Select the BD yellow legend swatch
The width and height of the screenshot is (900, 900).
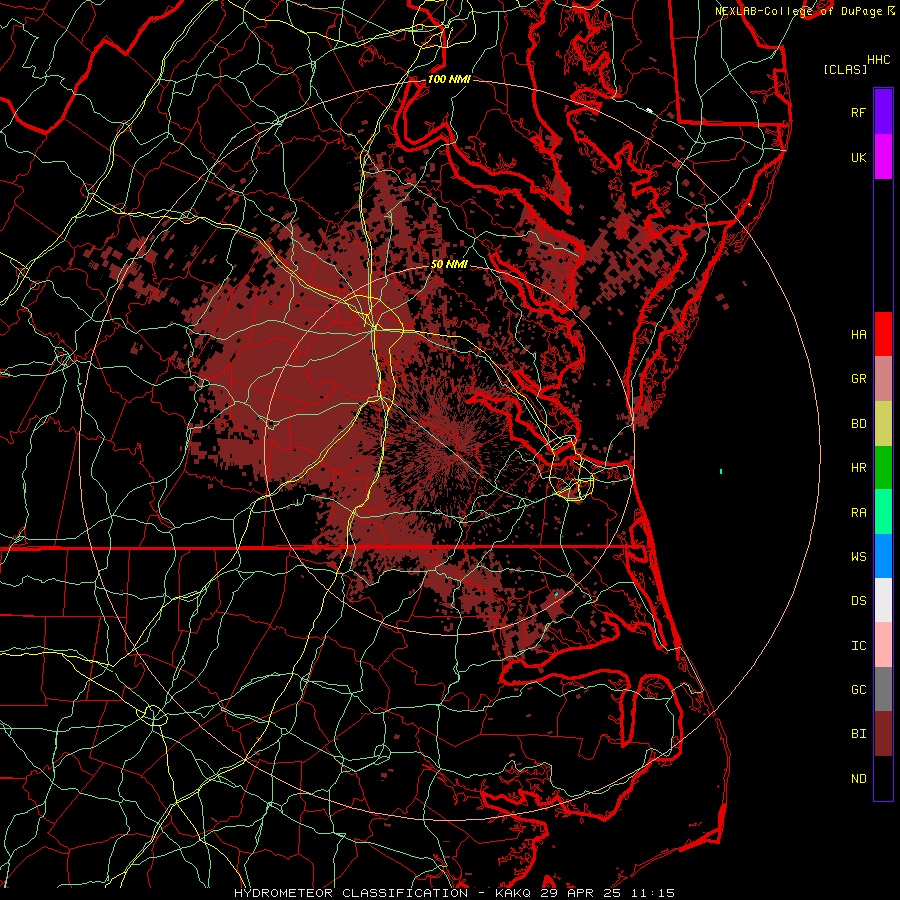tap(883, 424)
